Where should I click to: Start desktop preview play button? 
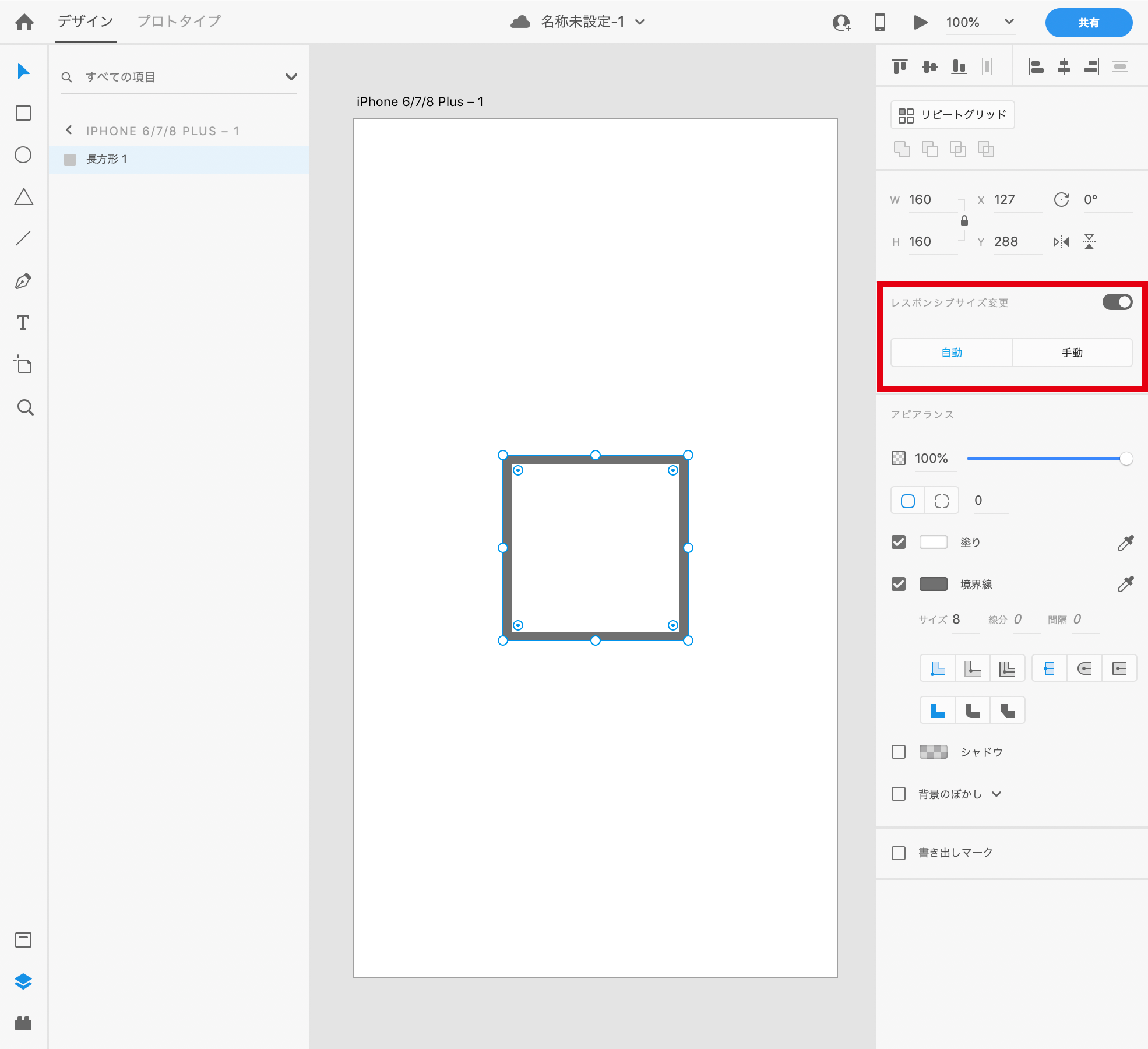[x=921, y=22]
